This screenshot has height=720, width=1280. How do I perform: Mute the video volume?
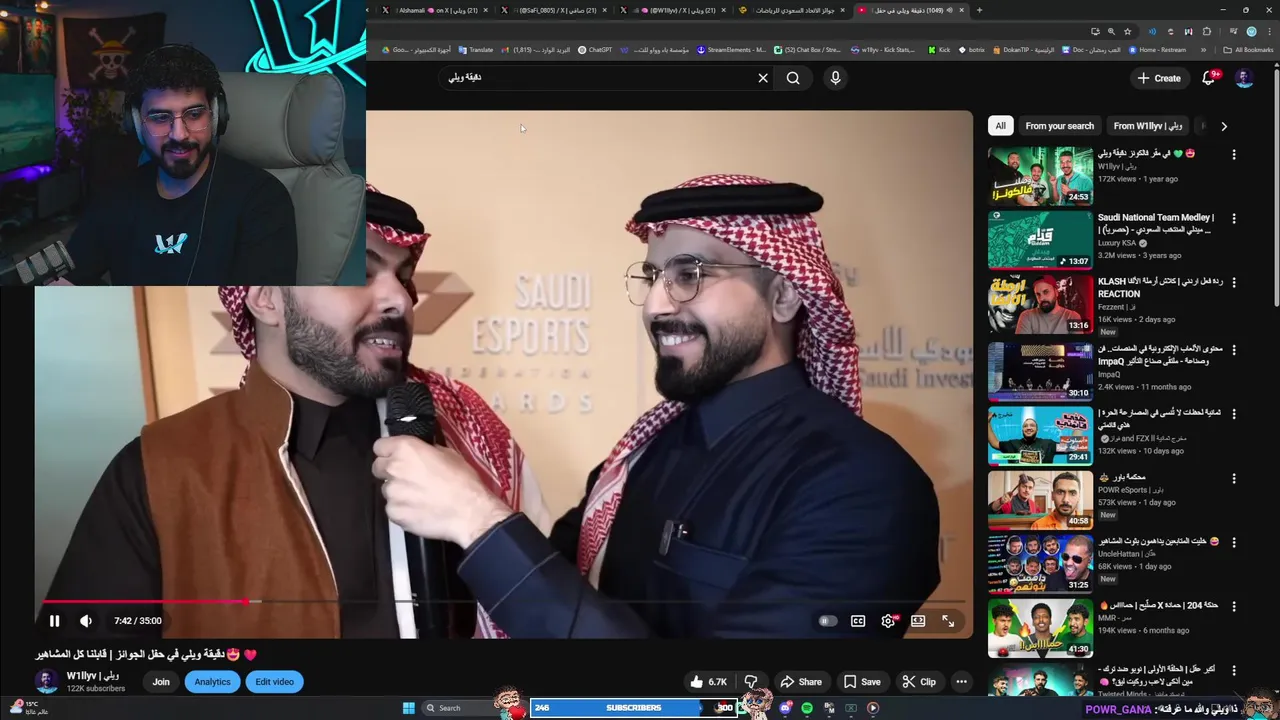pos(86,621)
